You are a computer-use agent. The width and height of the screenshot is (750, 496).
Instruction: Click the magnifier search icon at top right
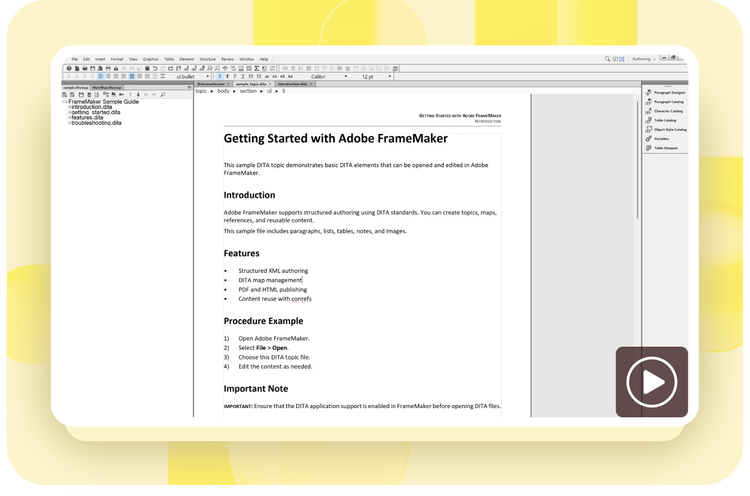click(x=607, y=59)
